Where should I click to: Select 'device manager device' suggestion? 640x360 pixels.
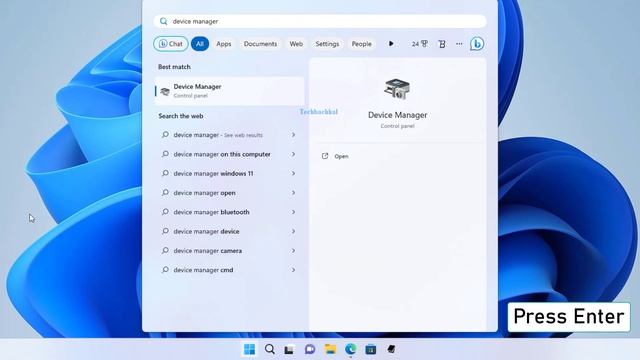[228, 231]
